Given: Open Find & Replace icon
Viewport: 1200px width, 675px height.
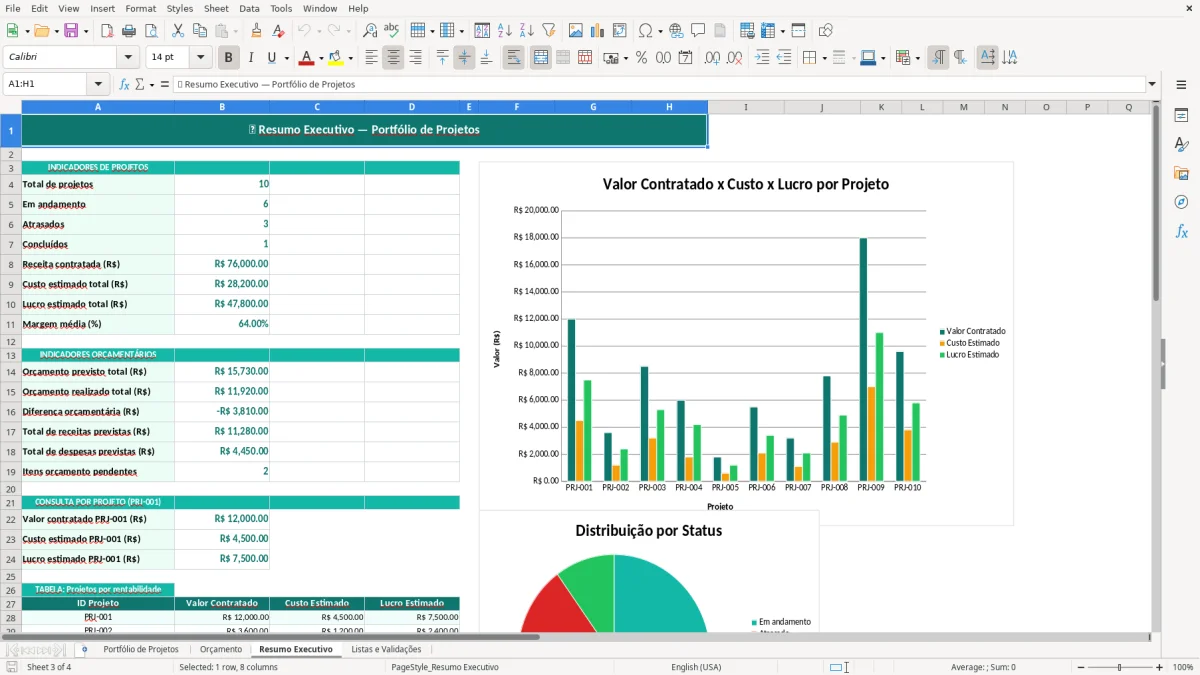Looking at the screenshot, I should [370, 31].
